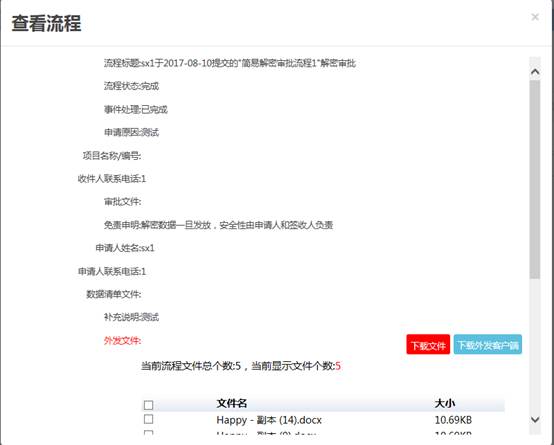Click the red 外发文件 label
The height and width of the screenshot is (445, 554).
click(122, 341)
